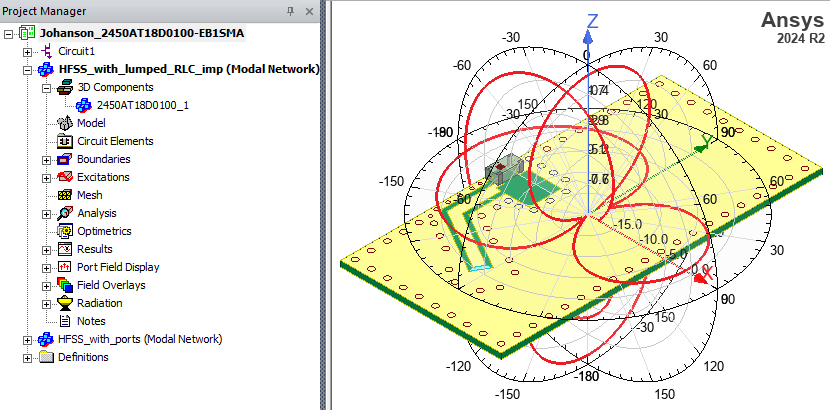Click the Circuit1 design icon
The image size is (830, 410).
click(47, 51)
